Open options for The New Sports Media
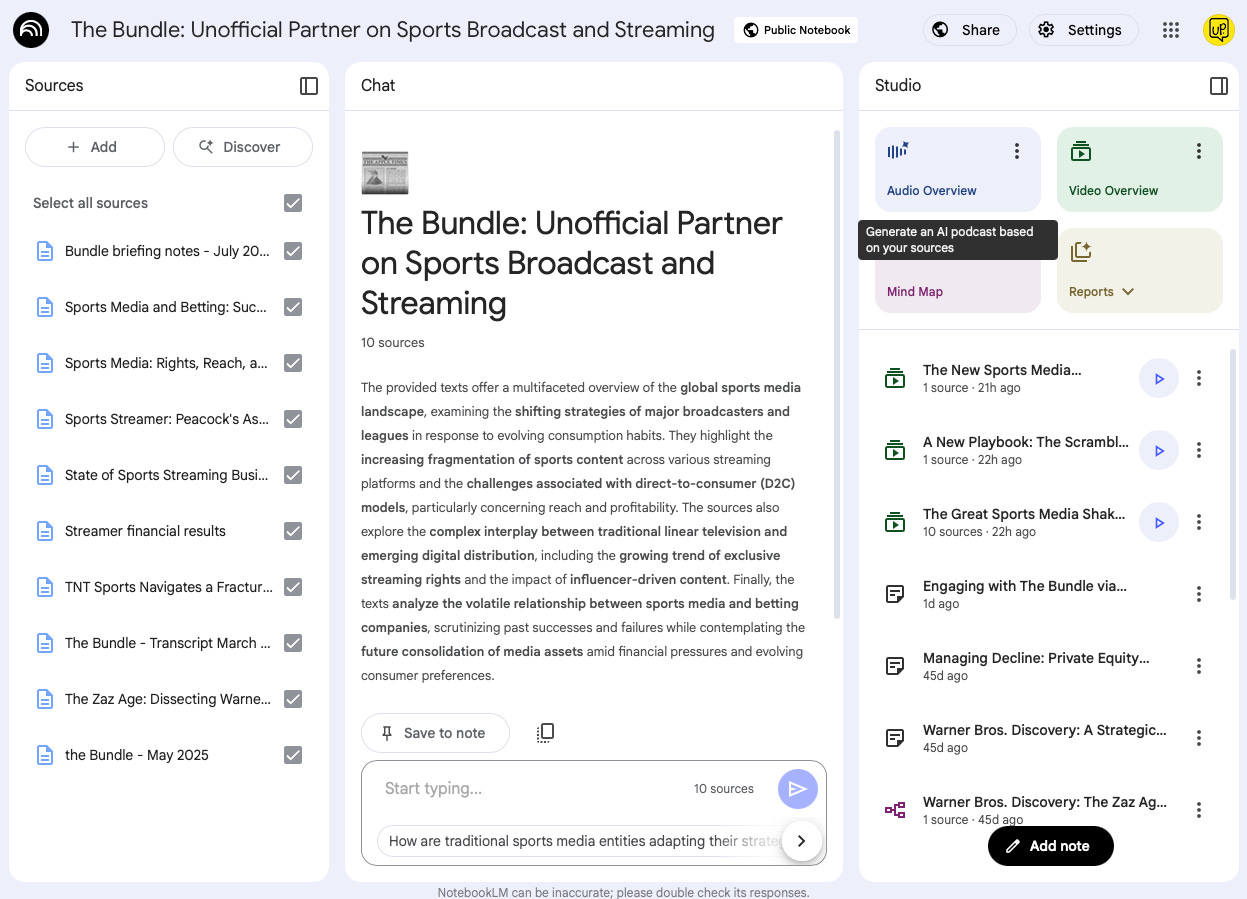Viewport: 1247px width, 899px height. pyautogui.click(x=1199, y=379)
